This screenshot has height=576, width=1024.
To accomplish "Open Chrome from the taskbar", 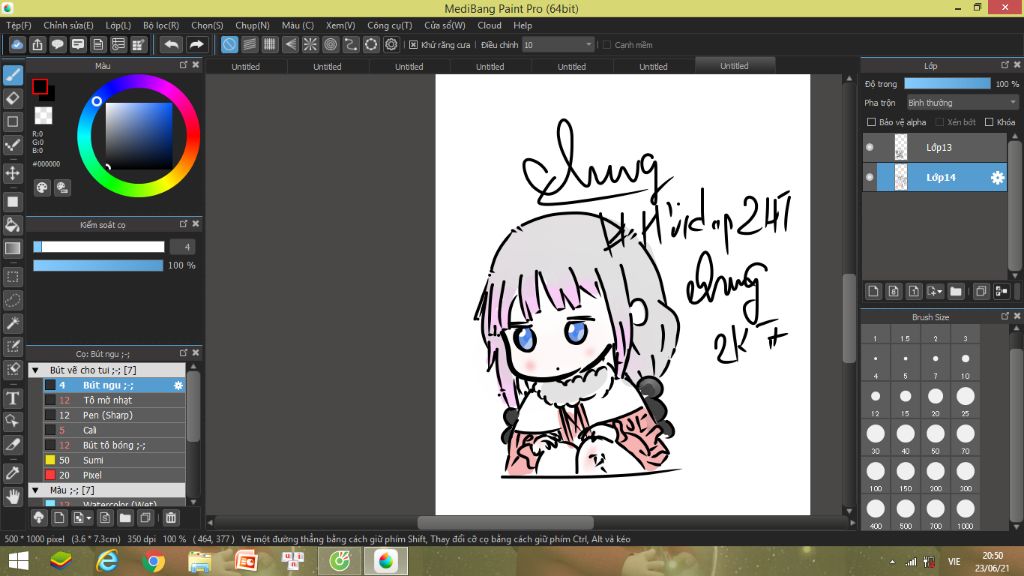I will click(x=153, y=561).
